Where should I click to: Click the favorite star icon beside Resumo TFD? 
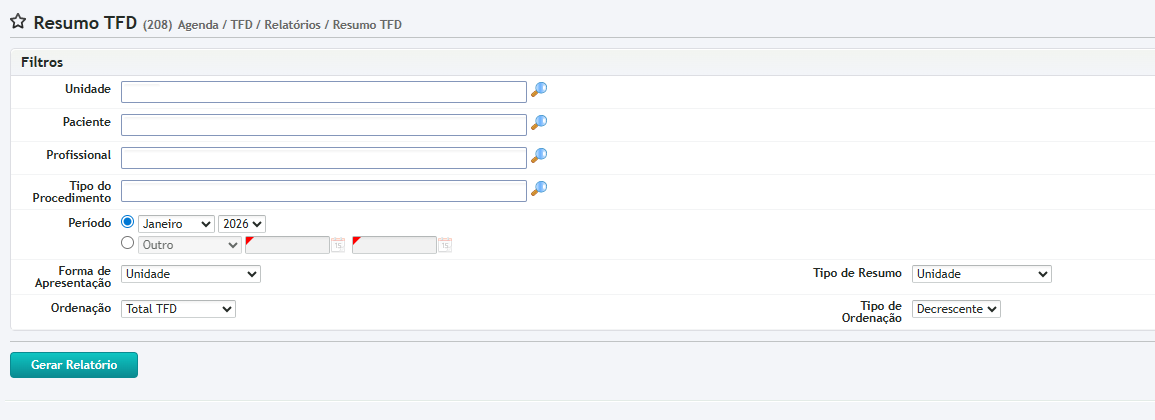pos(18,23)
